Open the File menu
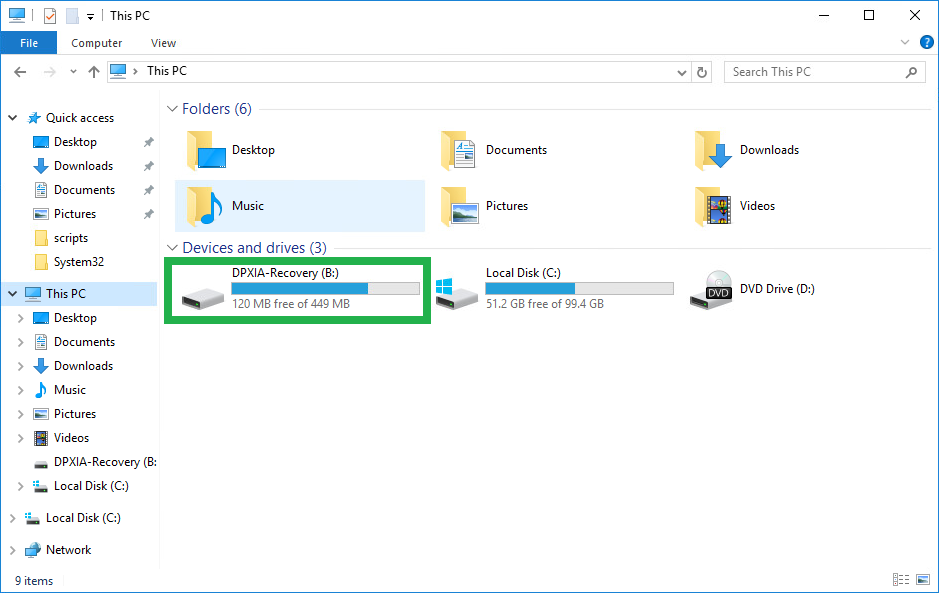 coord(29,43)
